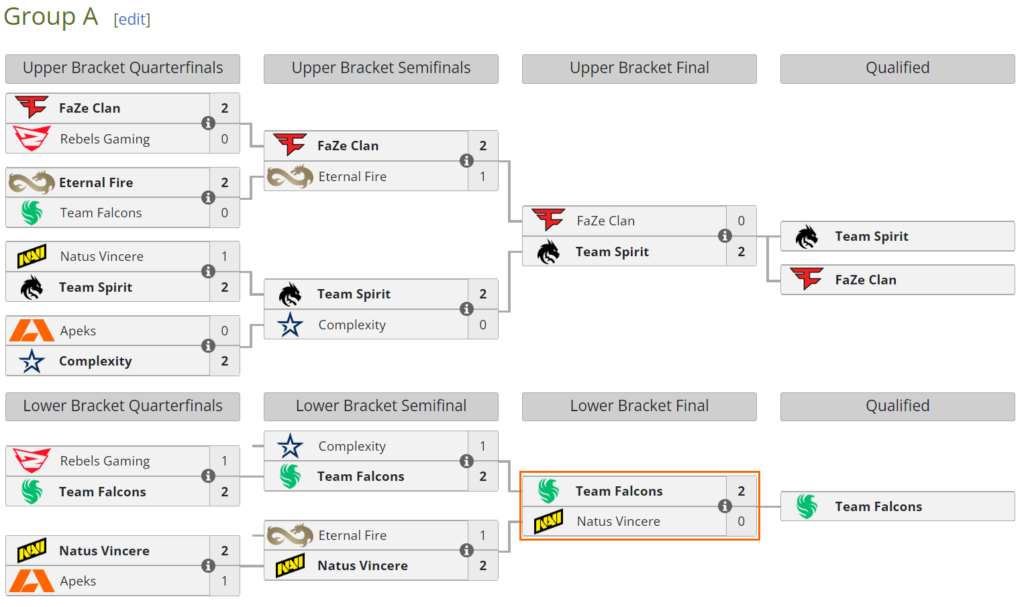Click the Apeks logo in upper quarterfinals

[x=31, y=331]
